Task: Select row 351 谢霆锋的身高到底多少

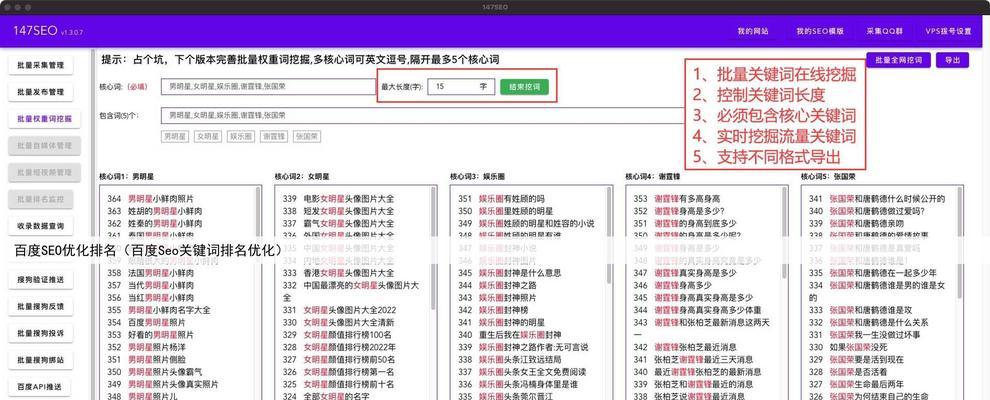Action: 685,223
